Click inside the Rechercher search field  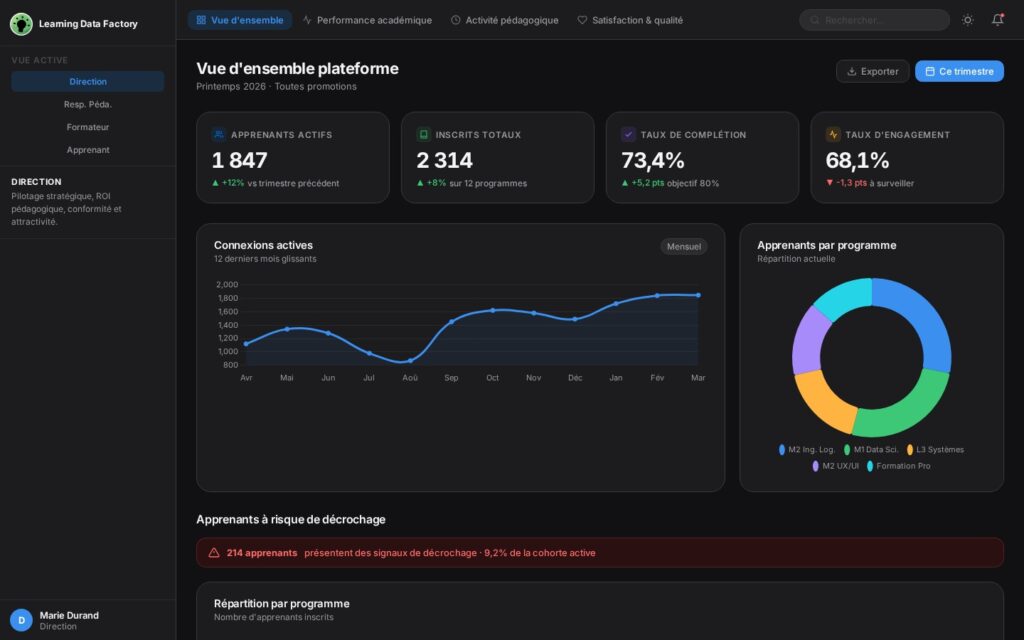pos(873,19)
